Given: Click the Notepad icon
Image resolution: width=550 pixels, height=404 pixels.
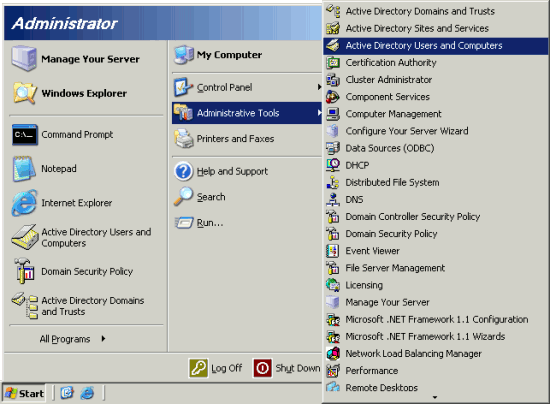Looking at the screenshot, I should coord(24,169).
